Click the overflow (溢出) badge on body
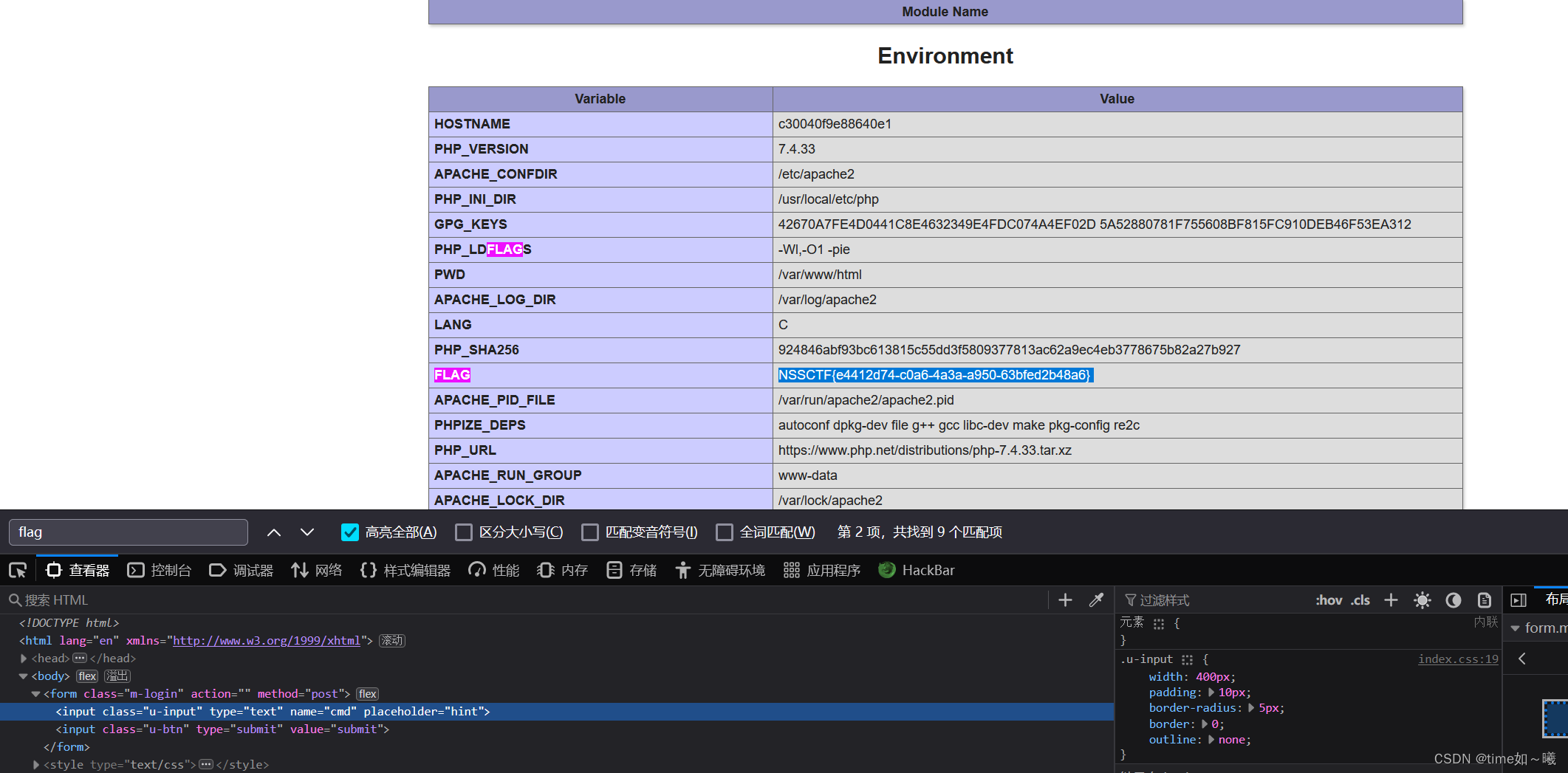 (117, 676)
